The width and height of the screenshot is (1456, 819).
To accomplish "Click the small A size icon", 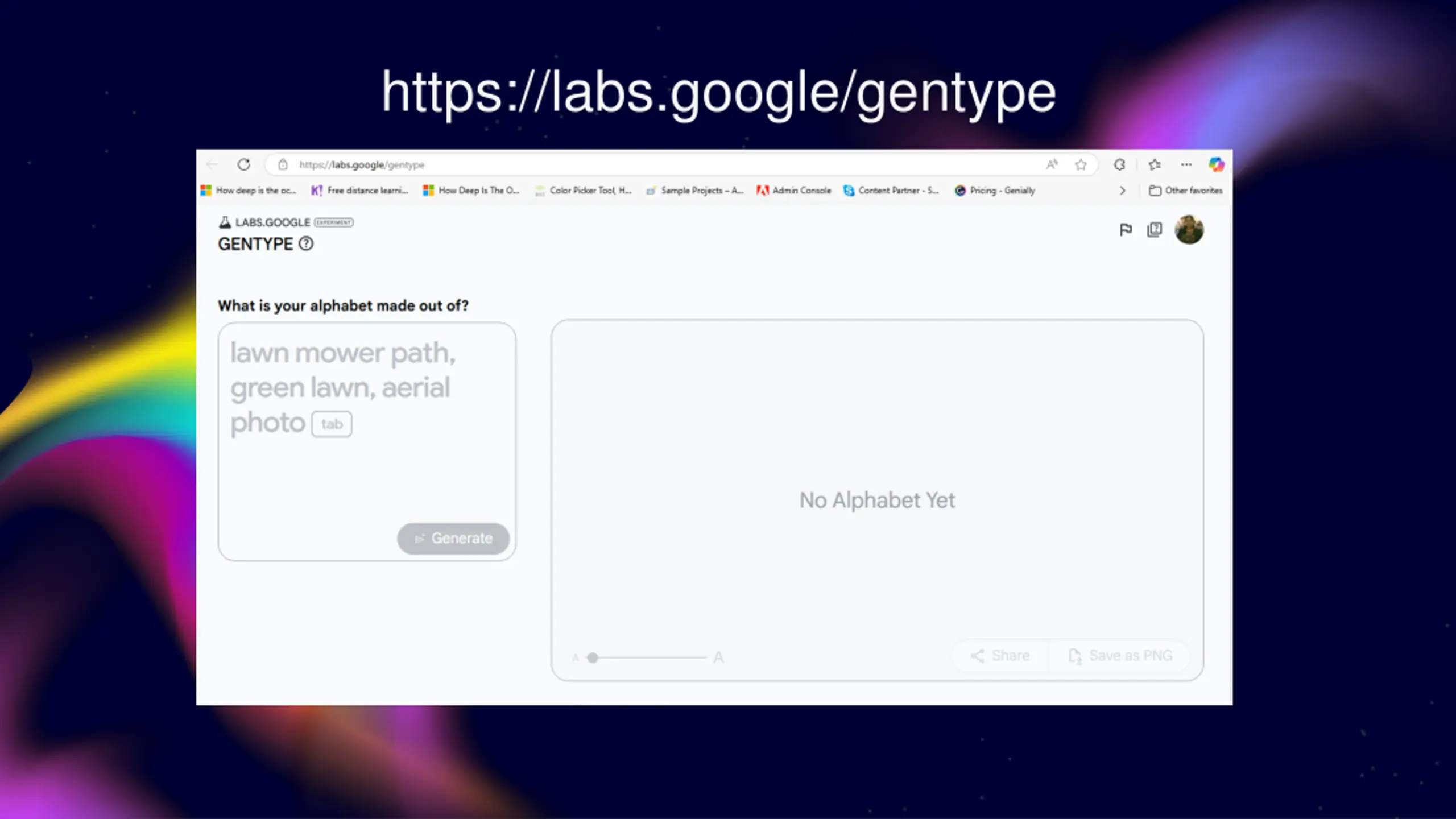I will 576,659.
